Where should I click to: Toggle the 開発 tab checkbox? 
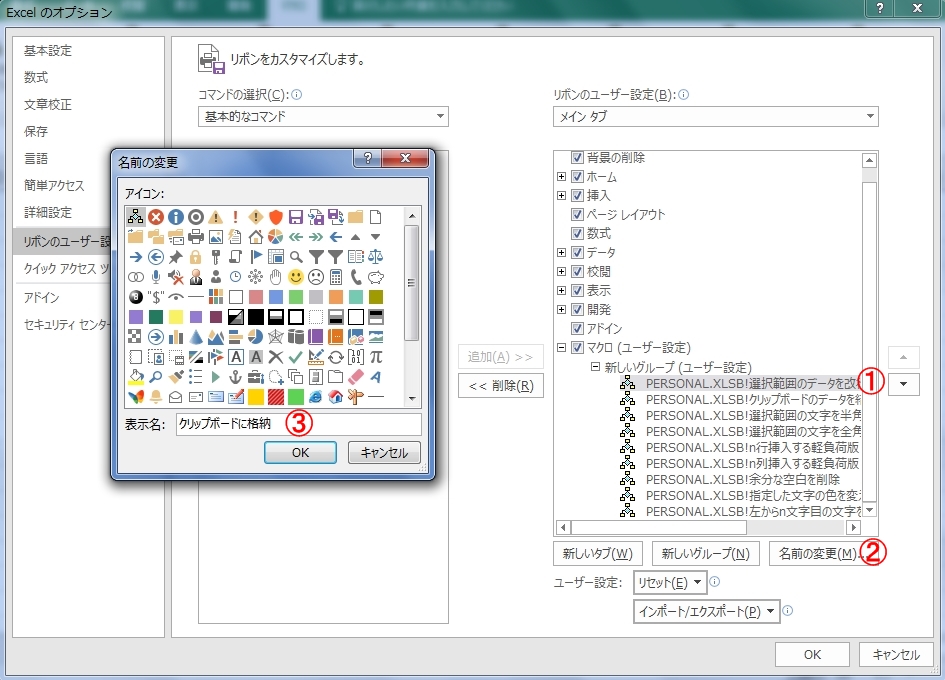577,309
